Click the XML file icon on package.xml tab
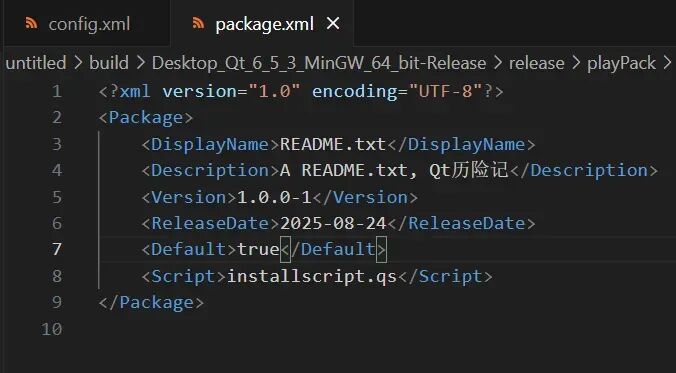Screen dimensions: 676x373 [x=198, y=23]
